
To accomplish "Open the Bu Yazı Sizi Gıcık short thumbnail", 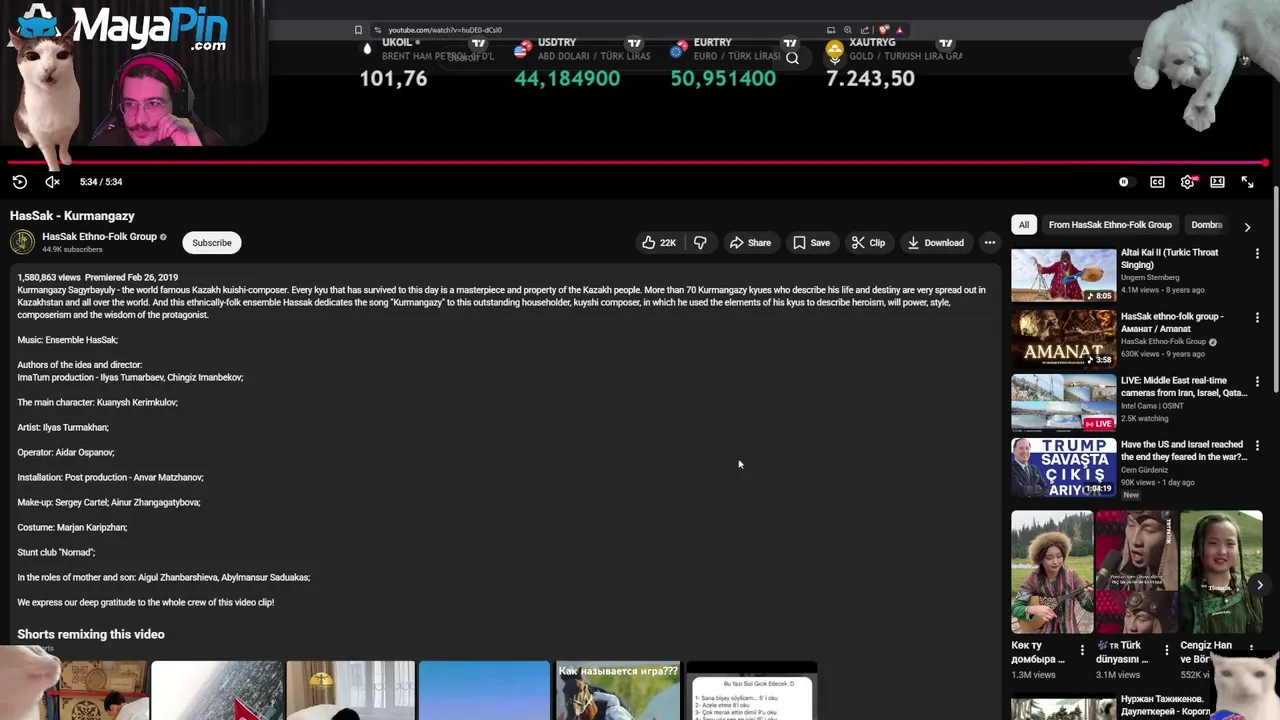I will 751,690.
